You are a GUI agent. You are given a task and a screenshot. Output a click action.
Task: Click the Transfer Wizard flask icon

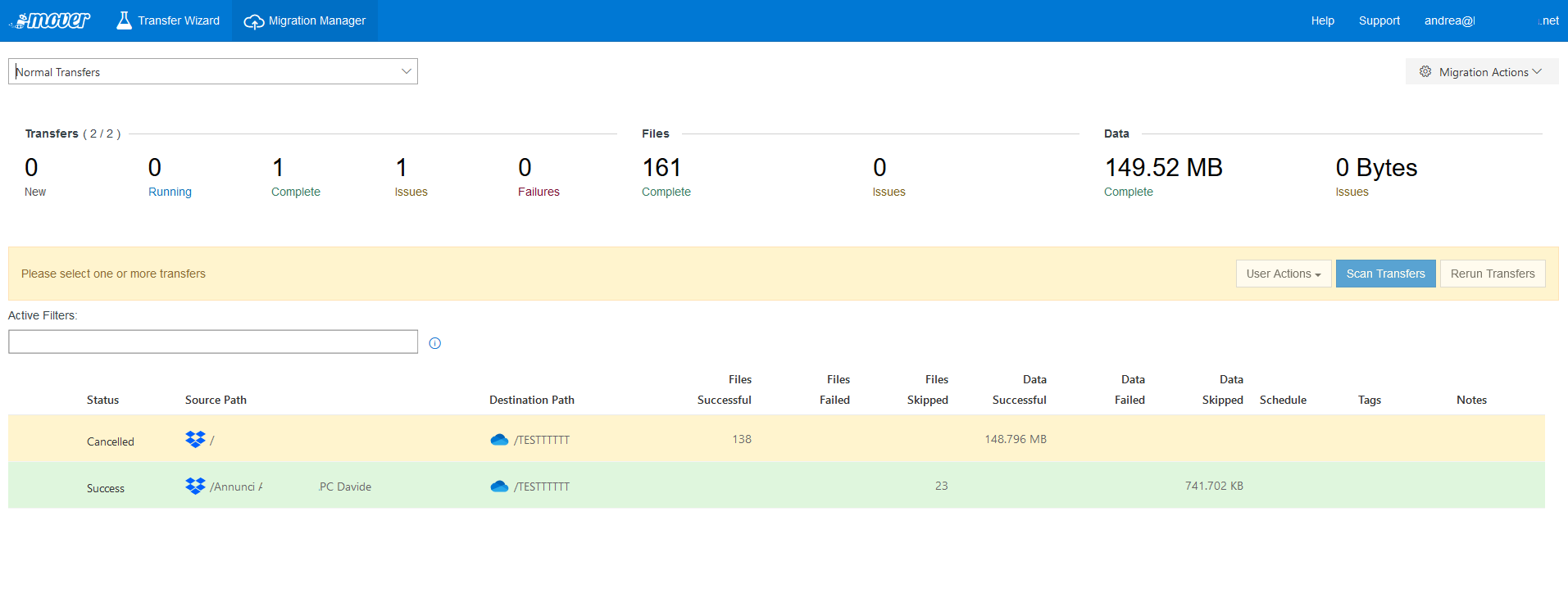pyautogui.click(x=124, y=20)
